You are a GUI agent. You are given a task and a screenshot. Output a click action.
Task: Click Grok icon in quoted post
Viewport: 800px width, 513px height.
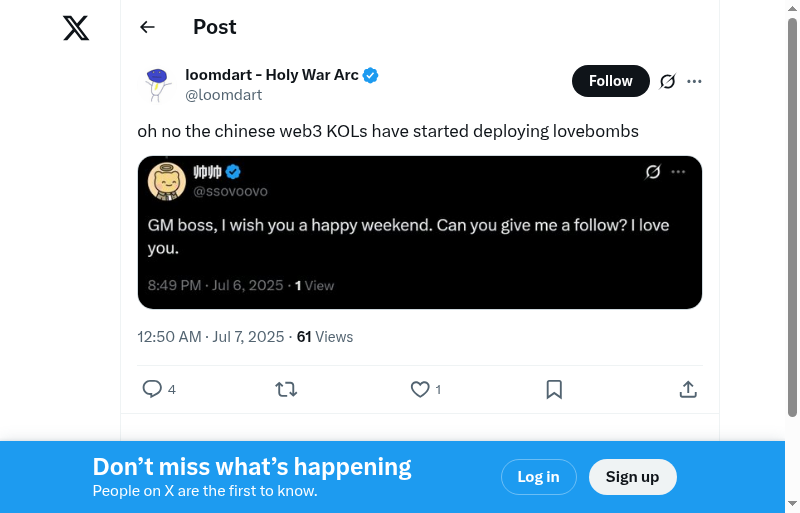click(x=653, y=172)
